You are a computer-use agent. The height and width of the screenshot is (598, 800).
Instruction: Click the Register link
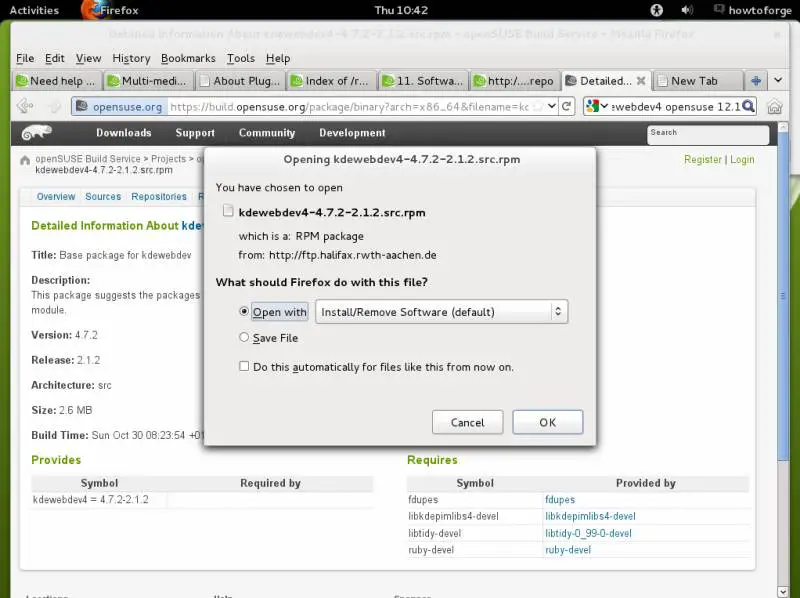pyautogui.click(x=703, y=159)
